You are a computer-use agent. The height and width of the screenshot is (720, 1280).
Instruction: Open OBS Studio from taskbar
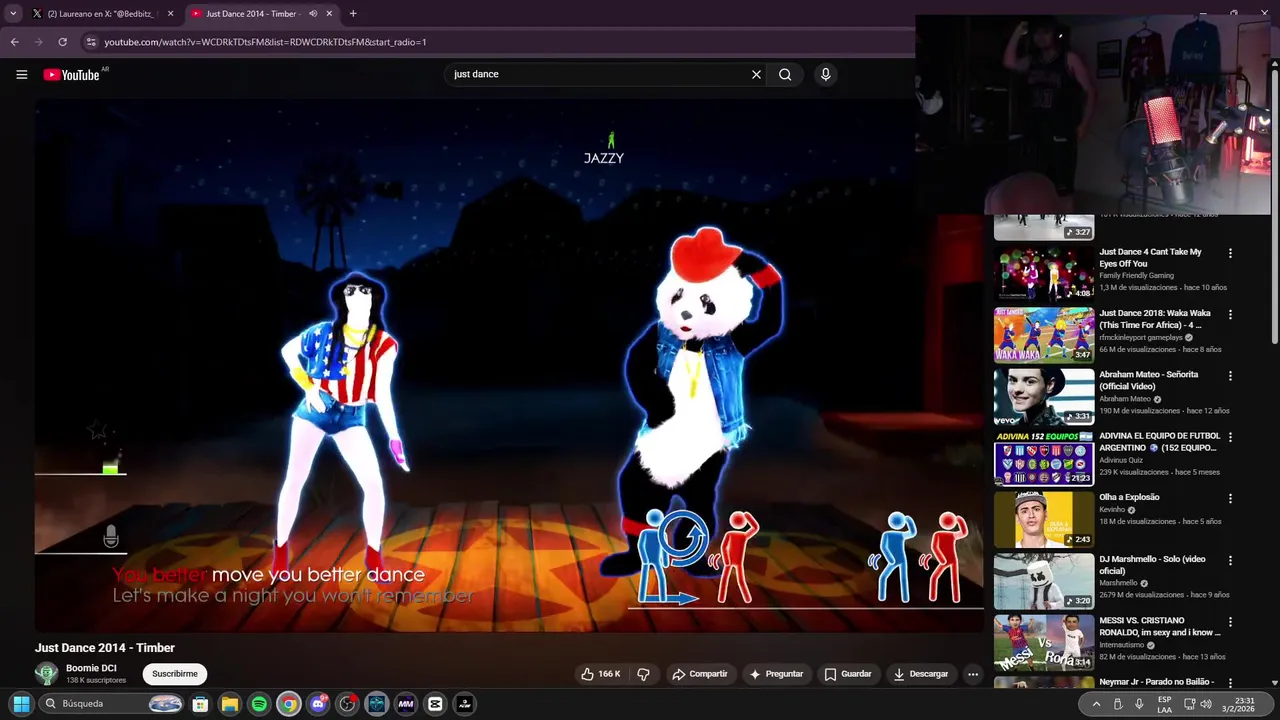tap(347, 704)
